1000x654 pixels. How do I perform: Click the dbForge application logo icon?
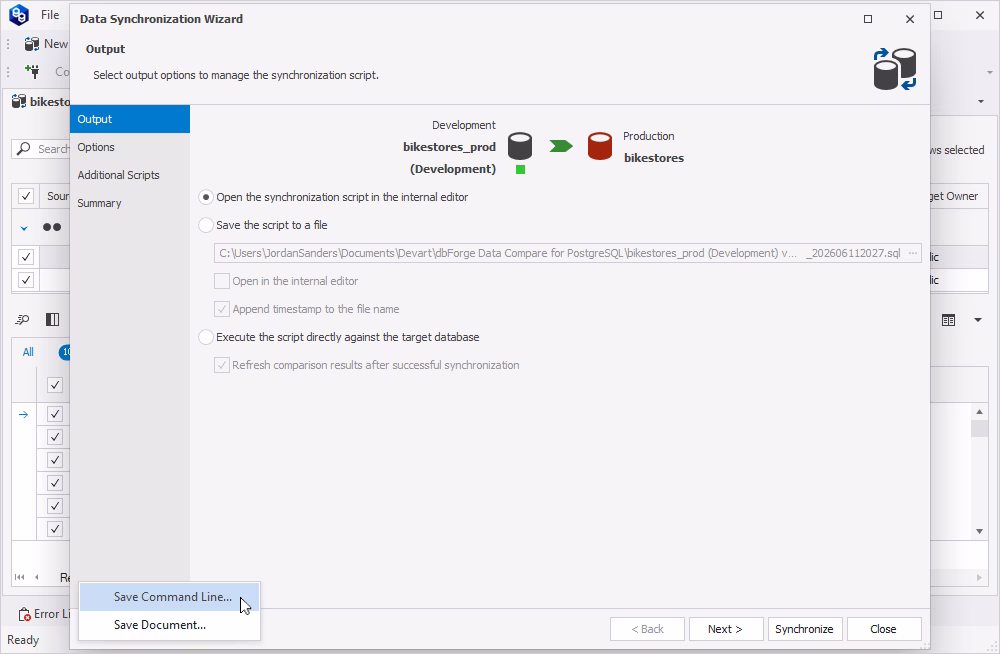point(19,15)
